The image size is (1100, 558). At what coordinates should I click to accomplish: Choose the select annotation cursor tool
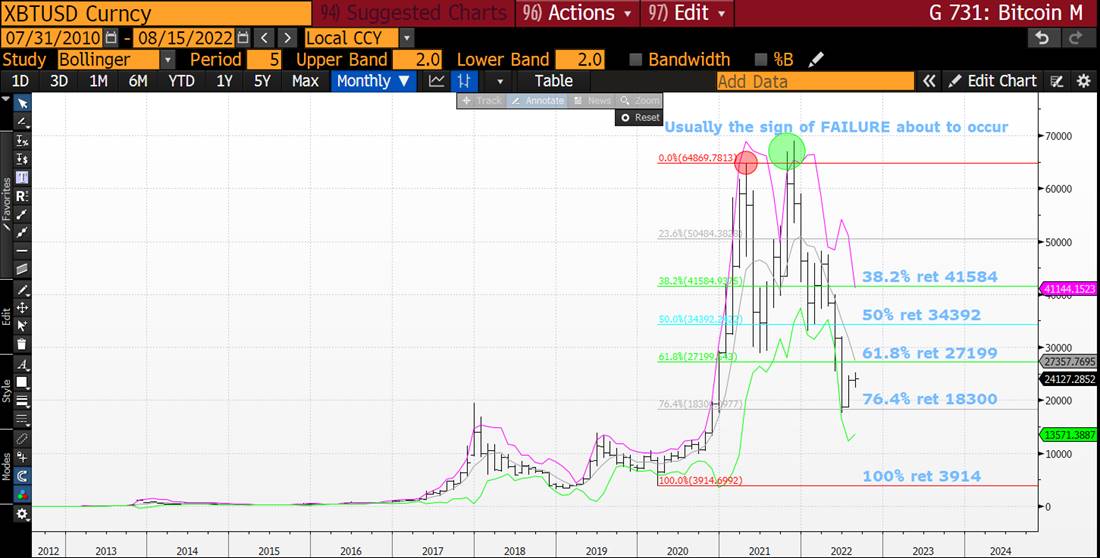[22, 326]
